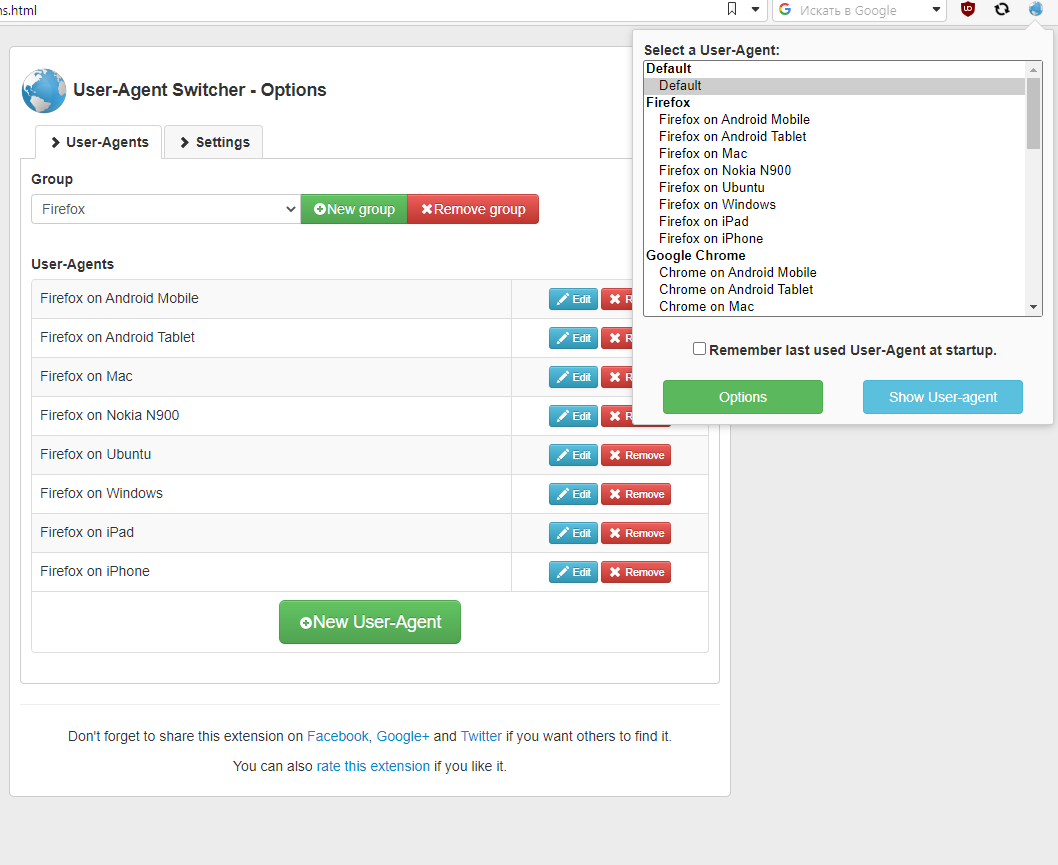Open the Group dropdown showing Firefox
Viewport: 1058px width, 865px height.
tap(166, 209)
